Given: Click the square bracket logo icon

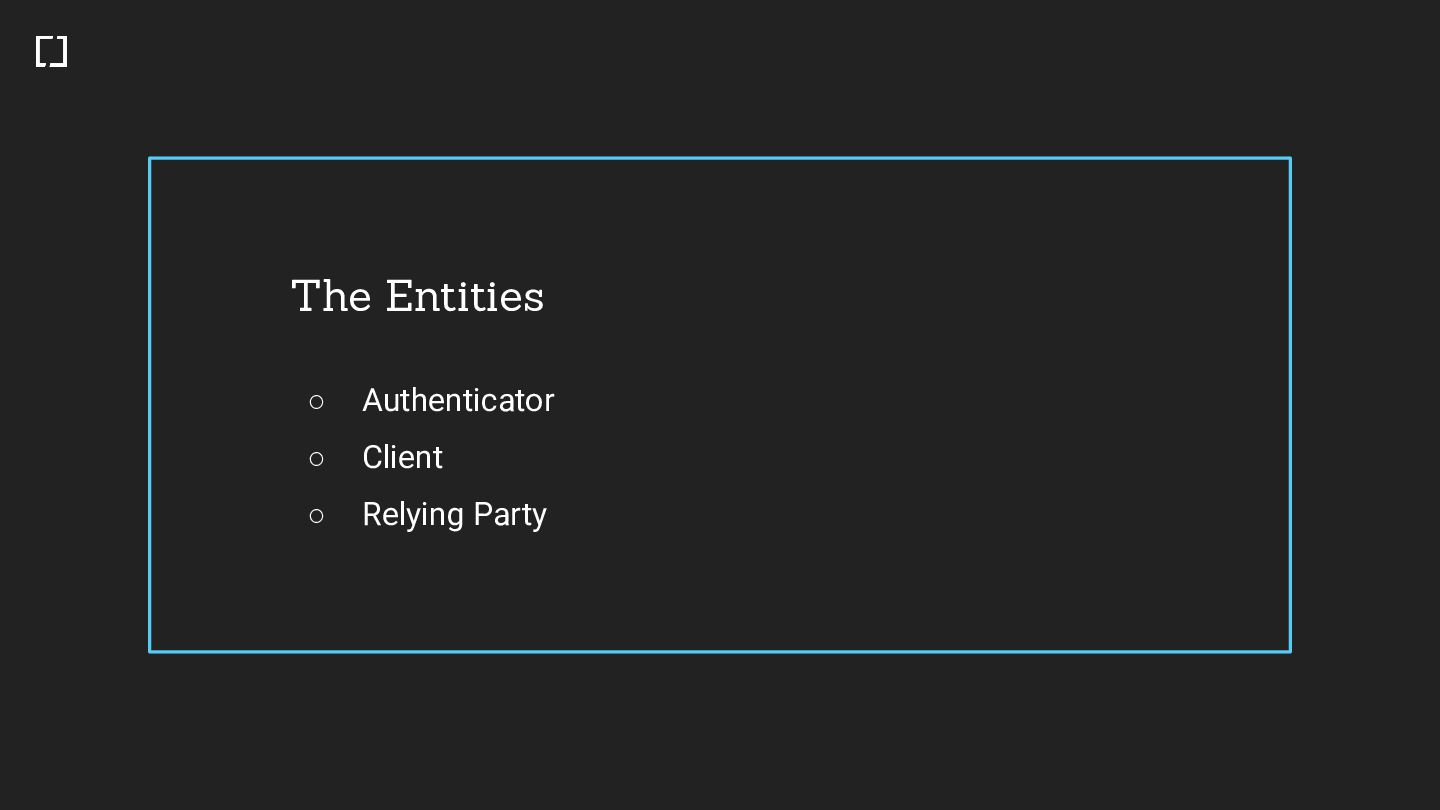Looking at the screenshot, I should (x=51, y=52).
